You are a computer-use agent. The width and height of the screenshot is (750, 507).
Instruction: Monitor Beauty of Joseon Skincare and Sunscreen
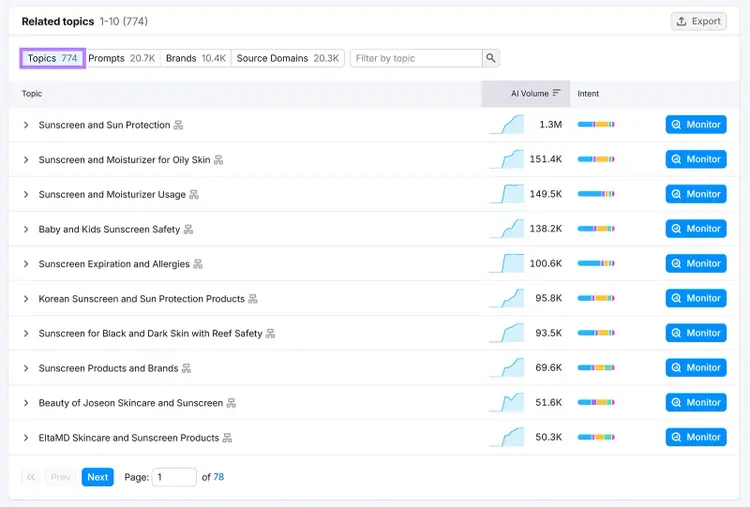(696, 402)
